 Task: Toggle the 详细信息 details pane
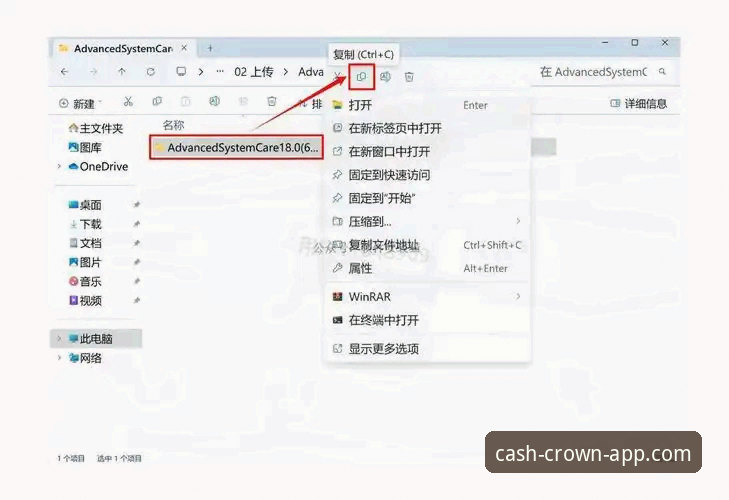[638, 103]
